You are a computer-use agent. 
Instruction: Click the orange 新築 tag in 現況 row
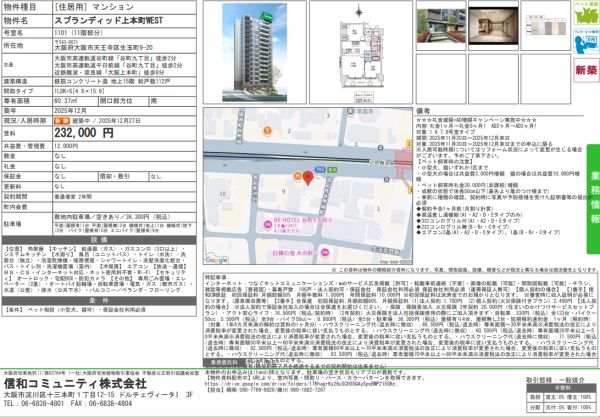pyautogui.click(x=62, y=121)
